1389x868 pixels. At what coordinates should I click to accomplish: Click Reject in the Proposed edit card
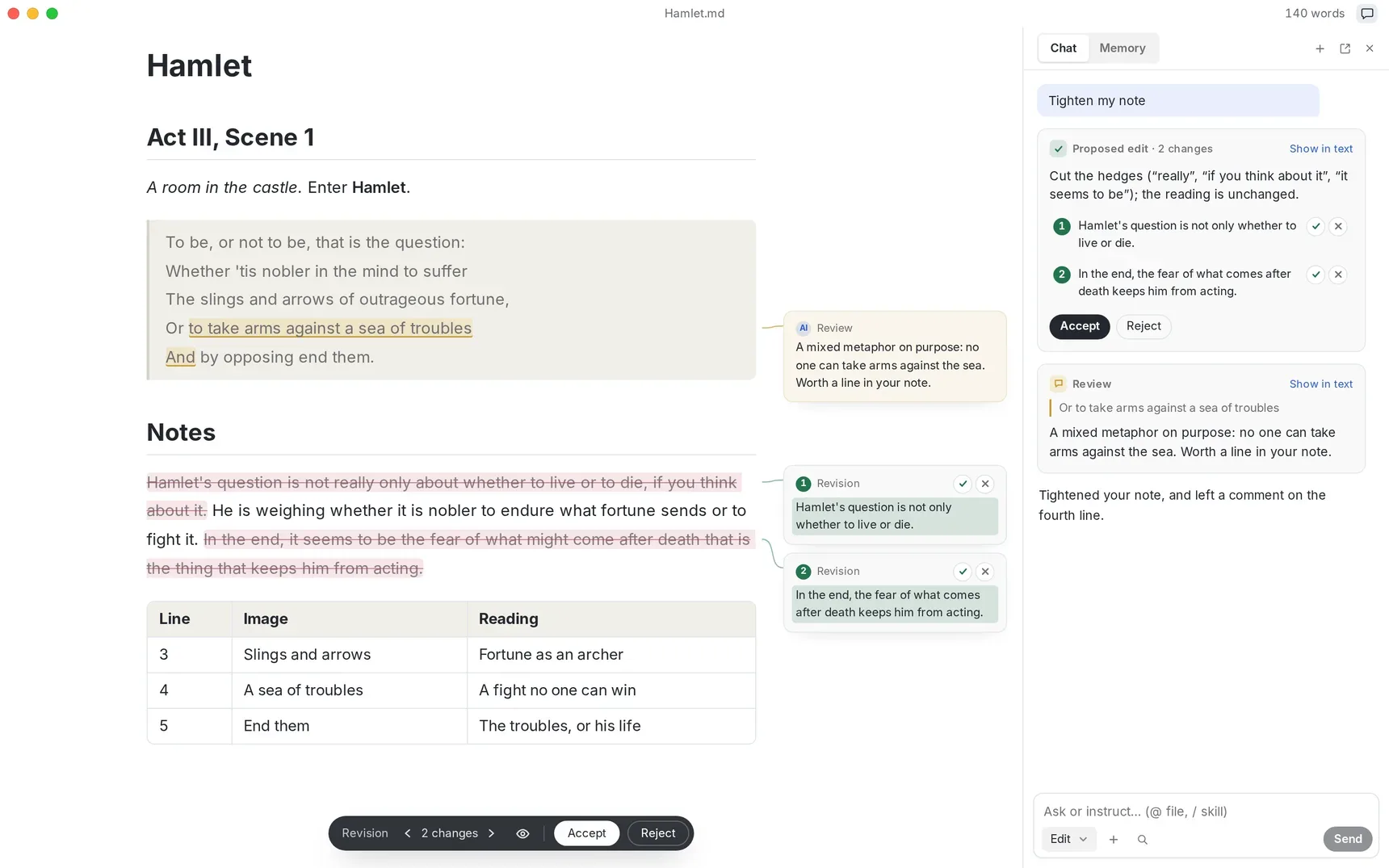[x=1144, y=326]
